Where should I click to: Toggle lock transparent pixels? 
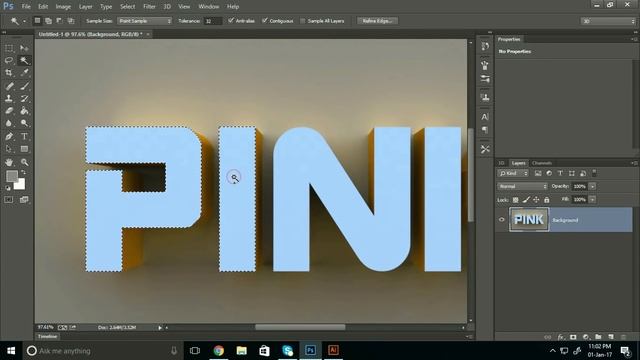[x=516, y=200]
